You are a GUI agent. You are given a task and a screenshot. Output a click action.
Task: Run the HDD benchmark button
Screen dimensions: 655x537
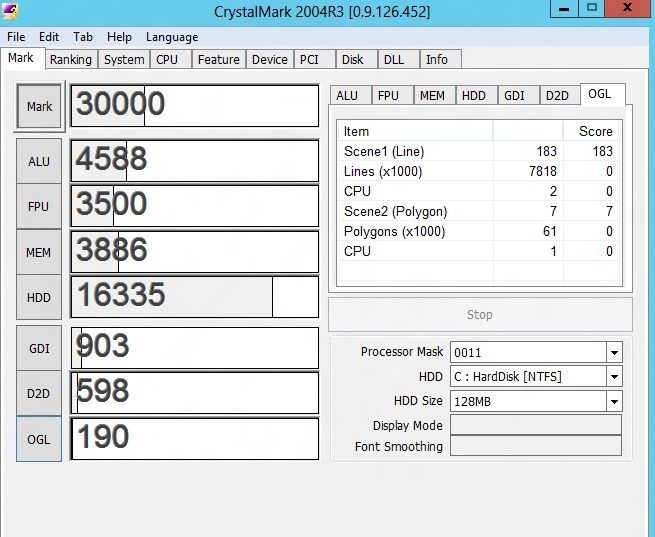coord(39,297)
